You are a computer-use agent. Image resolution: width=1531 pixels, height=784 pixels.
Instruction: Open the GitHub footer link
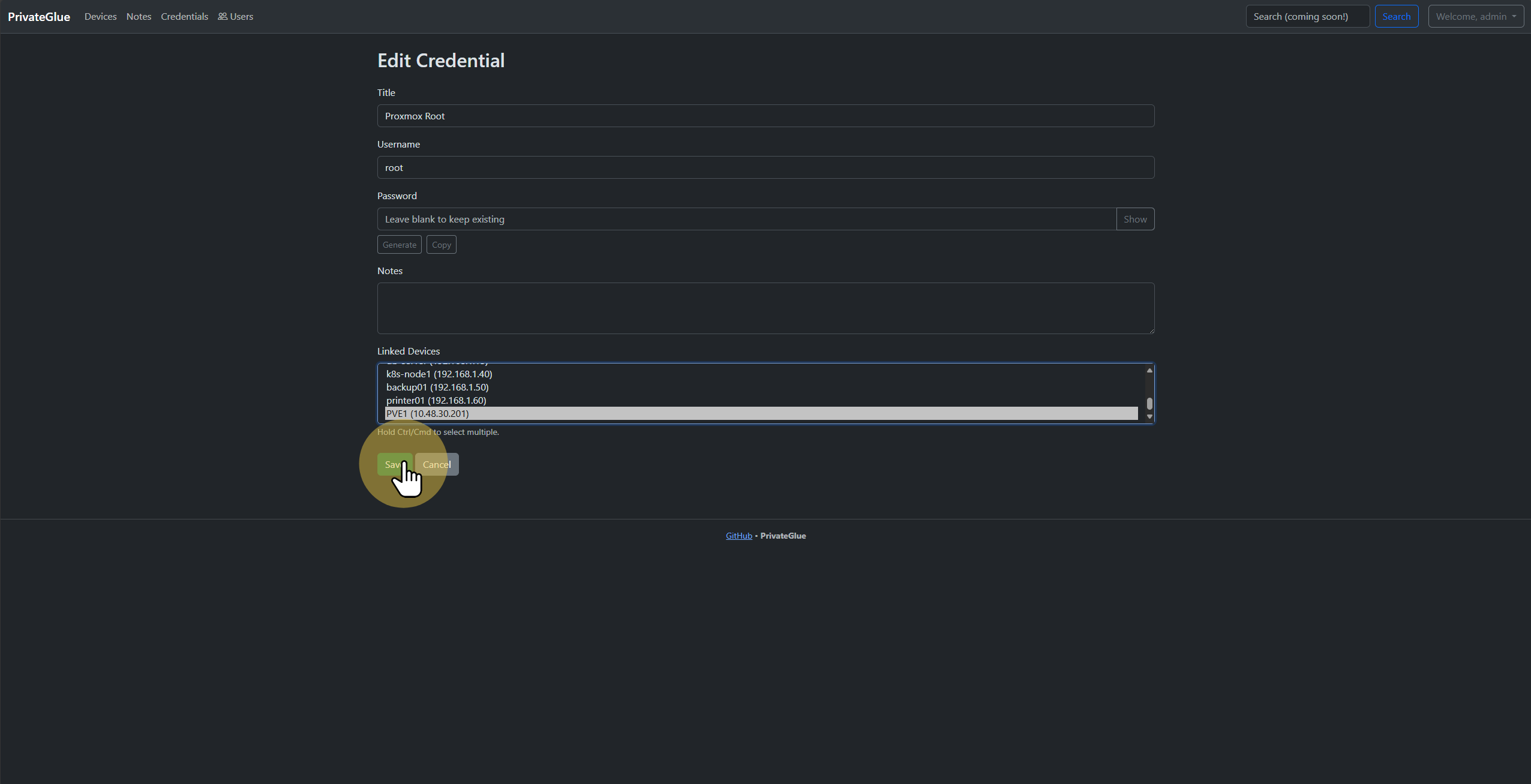point(739,536)
